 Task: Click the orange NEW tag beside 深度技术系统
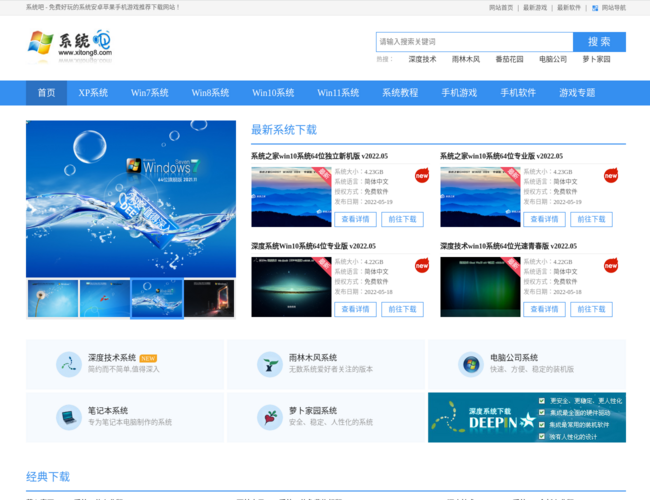[148, 358]
